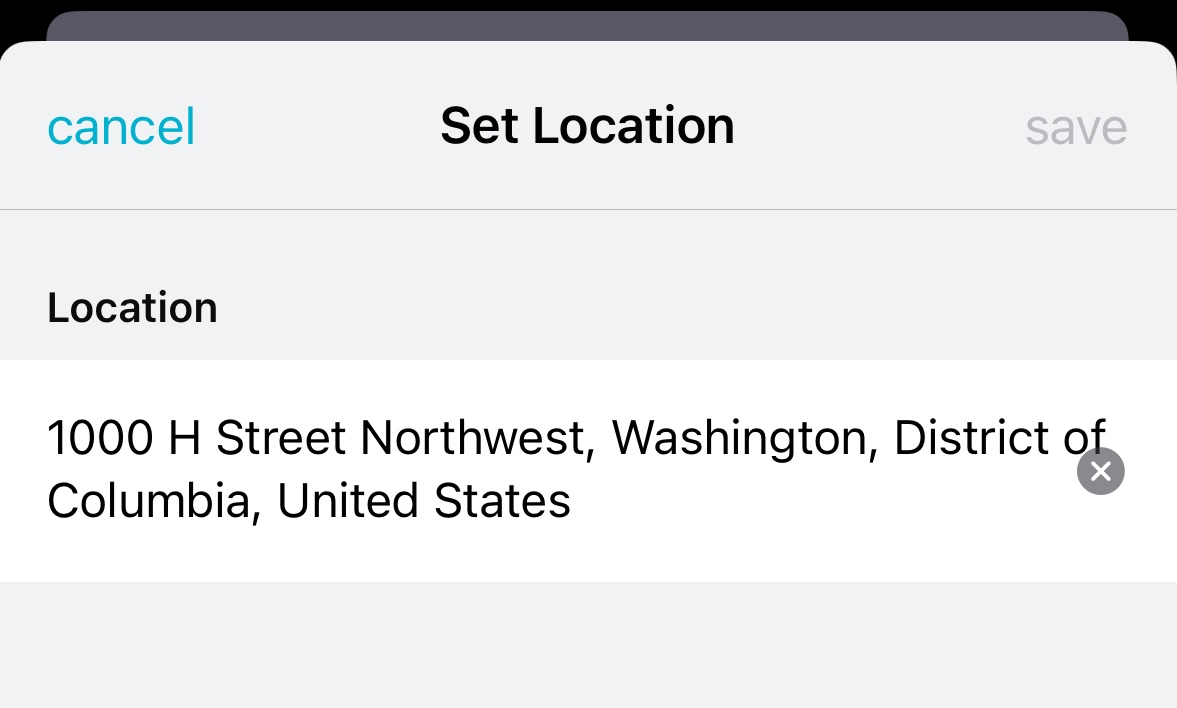Screen dimensions: 1177x708
Task: Clear the location address with the X icon
Action: click(x=1100, y=471)
